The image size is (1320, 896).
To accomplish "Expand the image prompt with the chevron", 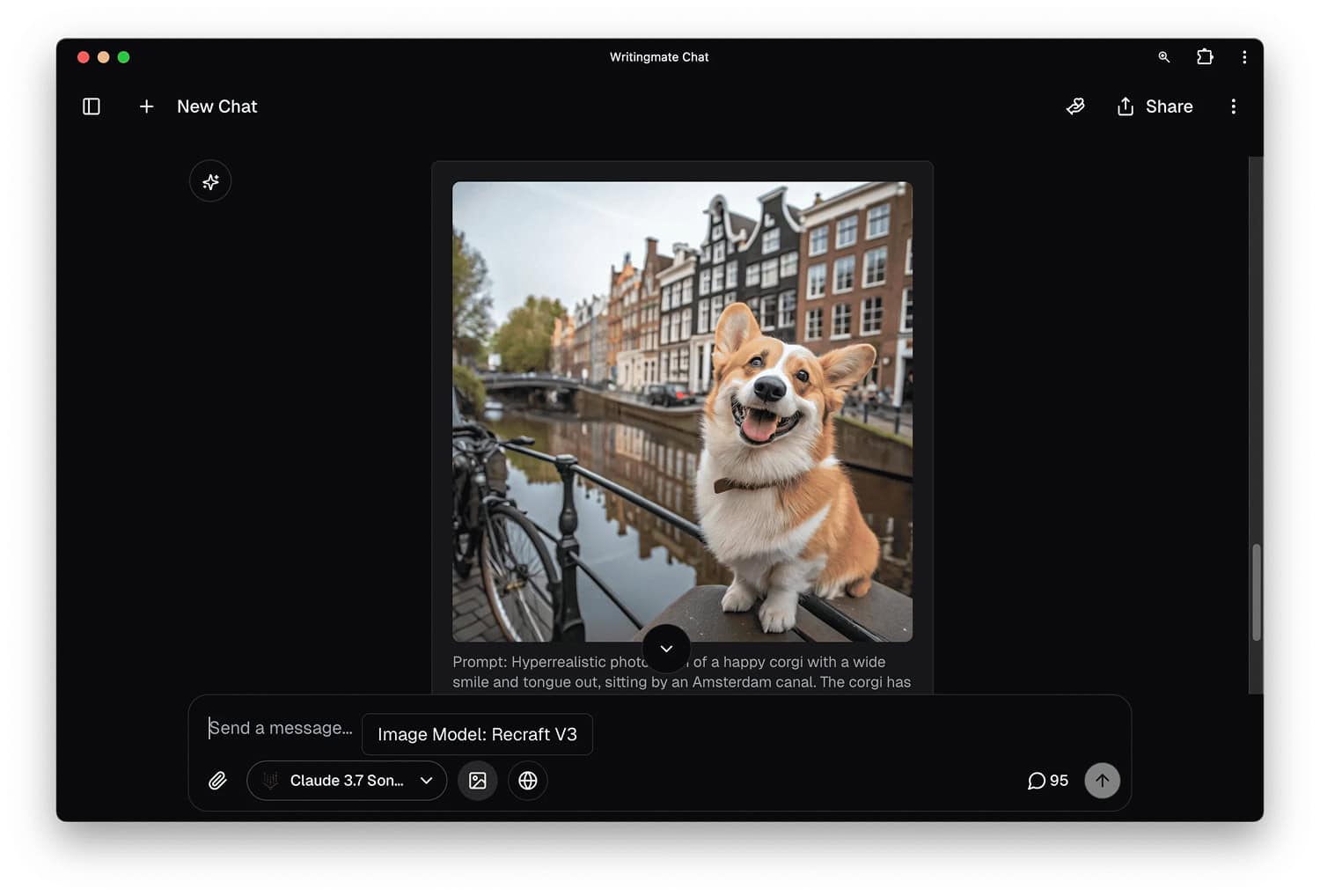I will (666, 650).
